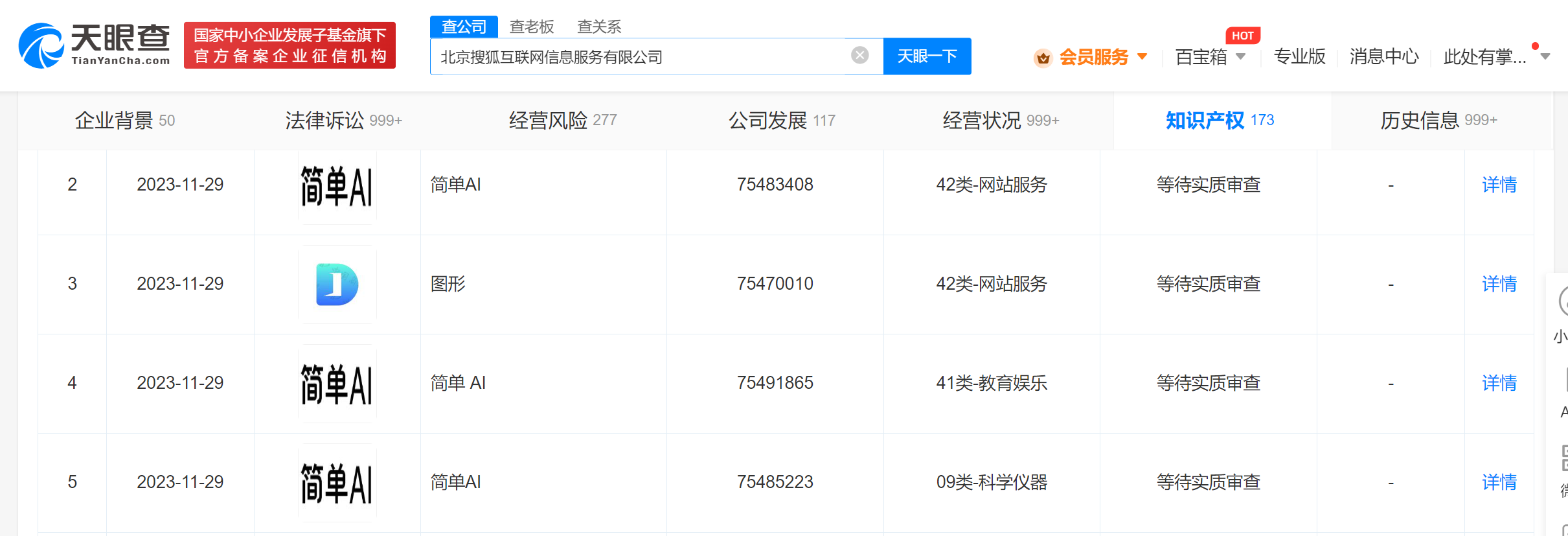Viewport: 1568px width, 536px height.
Task: Open the 简单AI trademark image, registration 75483408
Action: pos(337,185)
